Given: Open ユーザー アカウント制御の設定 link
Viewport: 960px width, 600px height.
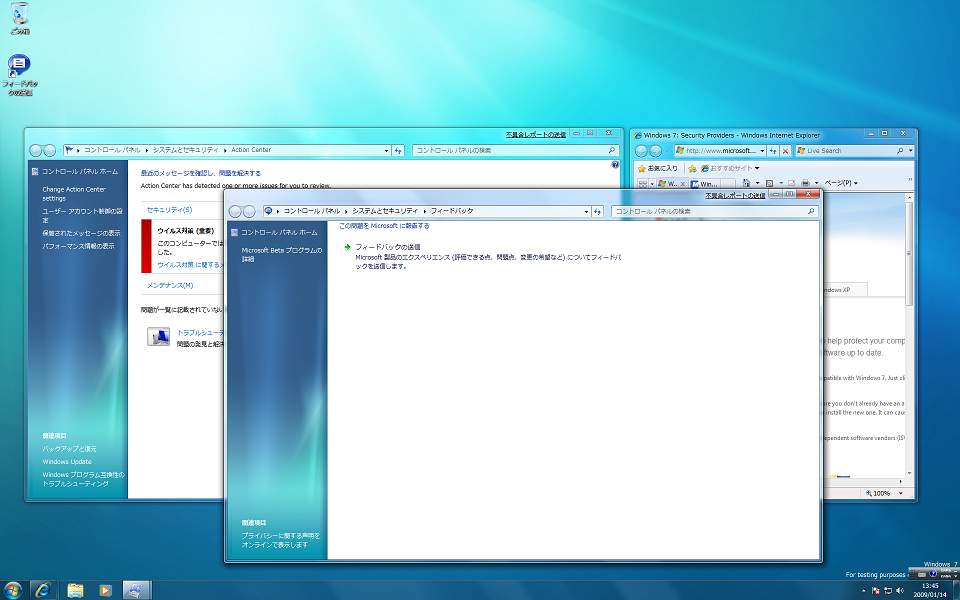Looking at the screenshot, I should click(x=83, y=216).
